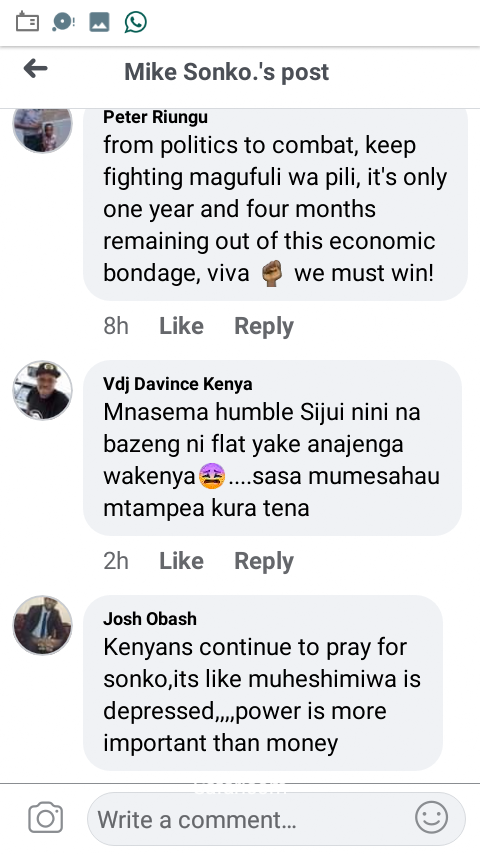Tap the image notification icon in status bar
Viewport: 480px width, 854px height.
click(99, 22)
